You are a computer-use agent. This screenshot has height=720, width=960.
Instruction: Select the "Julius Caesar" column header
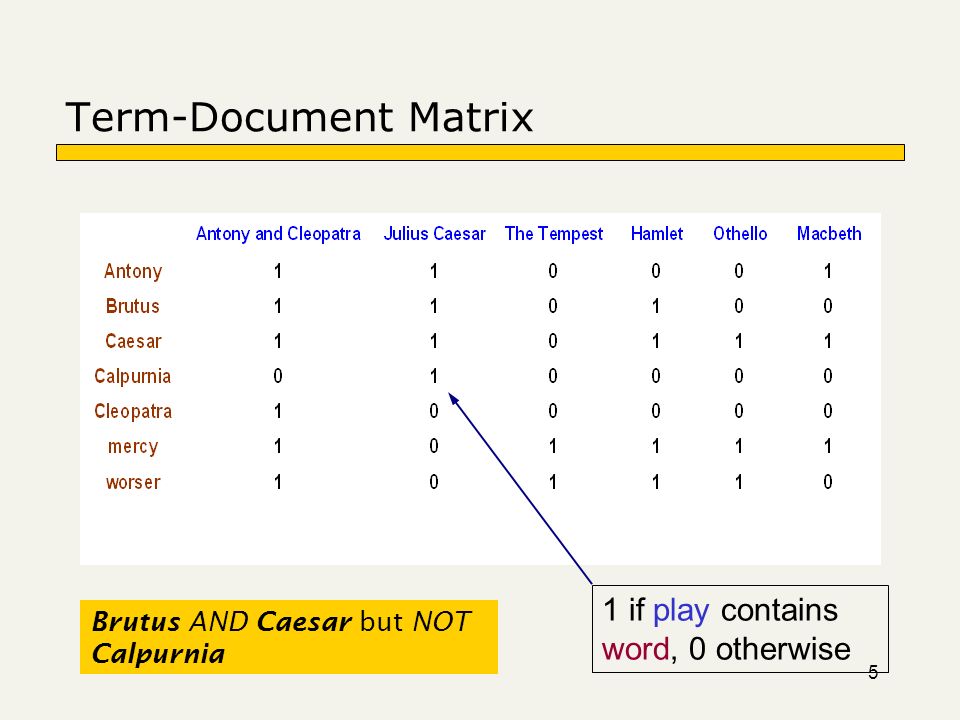click(434, 234)
